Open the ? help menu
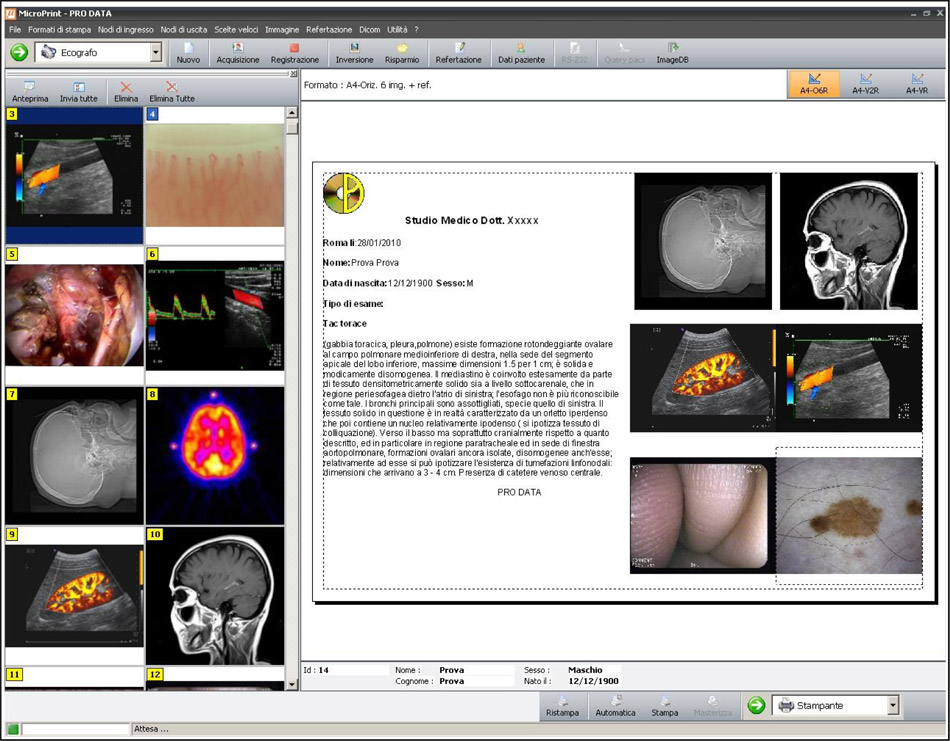 click(416, 29)
